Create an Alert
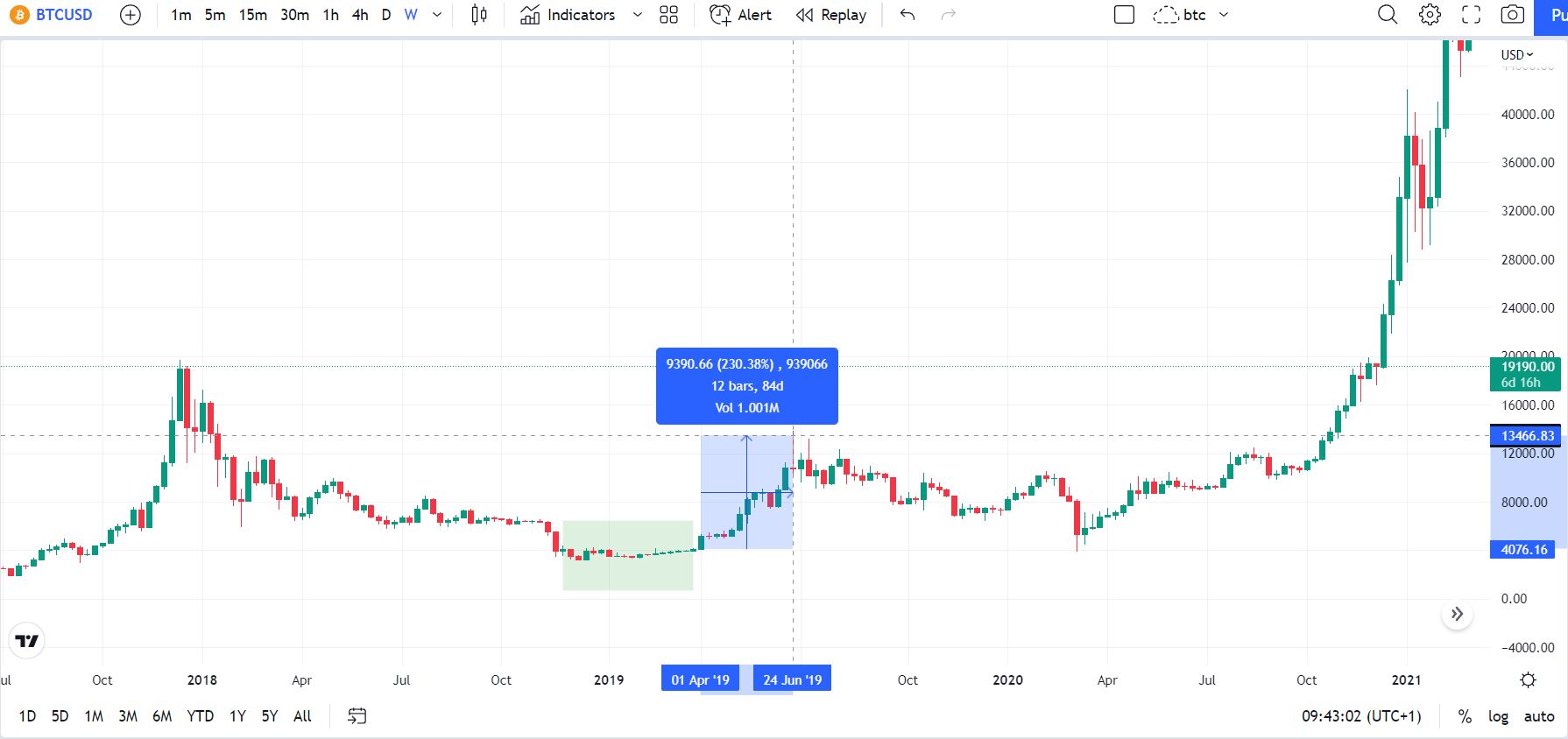The height and width of the screenshot is (739, 1568). (x=740, y=15)
